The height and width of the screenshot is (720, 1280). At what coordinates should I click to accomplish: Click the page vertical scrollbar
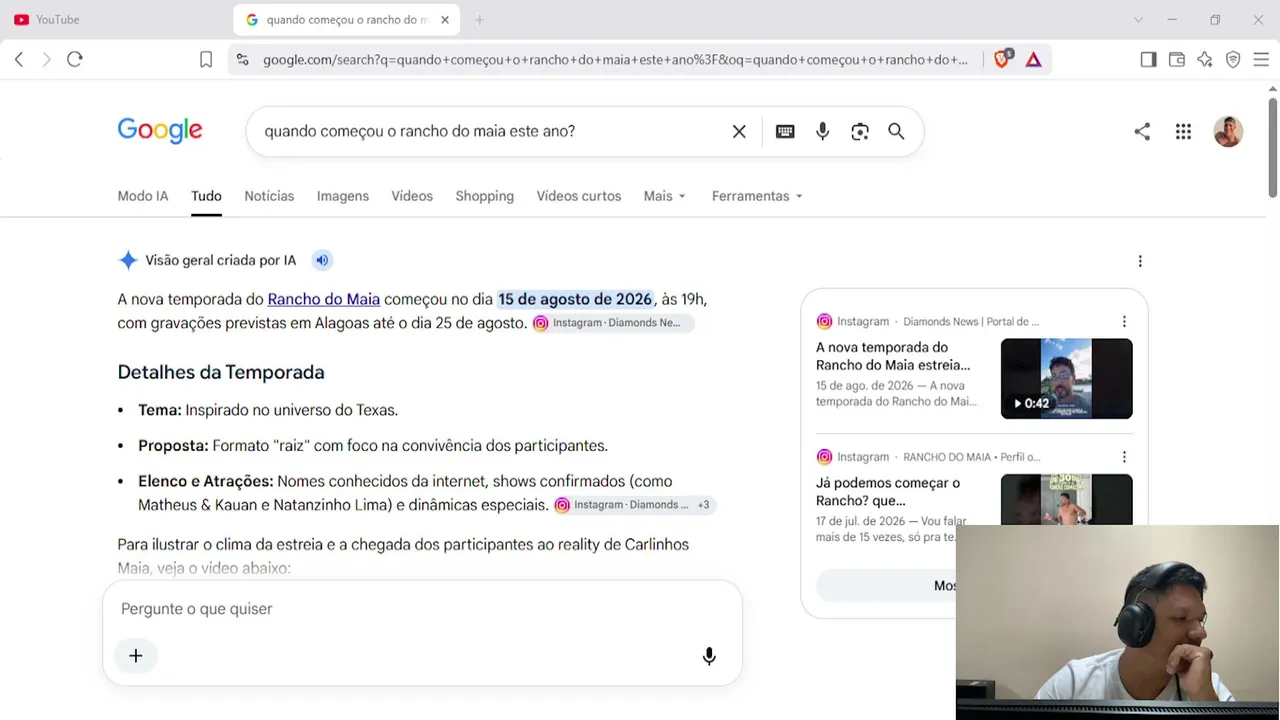click(x=1273, y=148)
